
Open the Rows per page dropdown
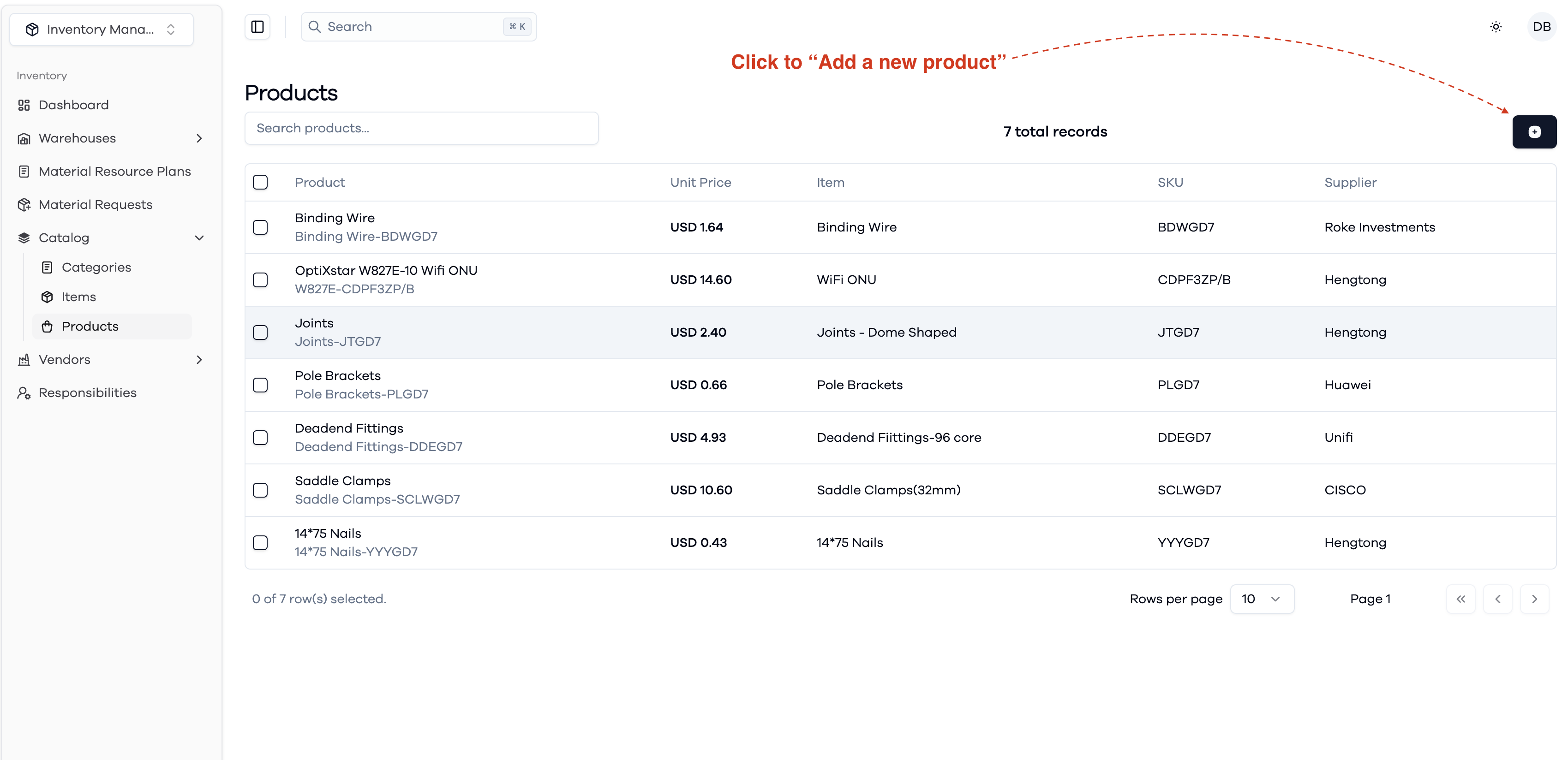(1262, 600)
